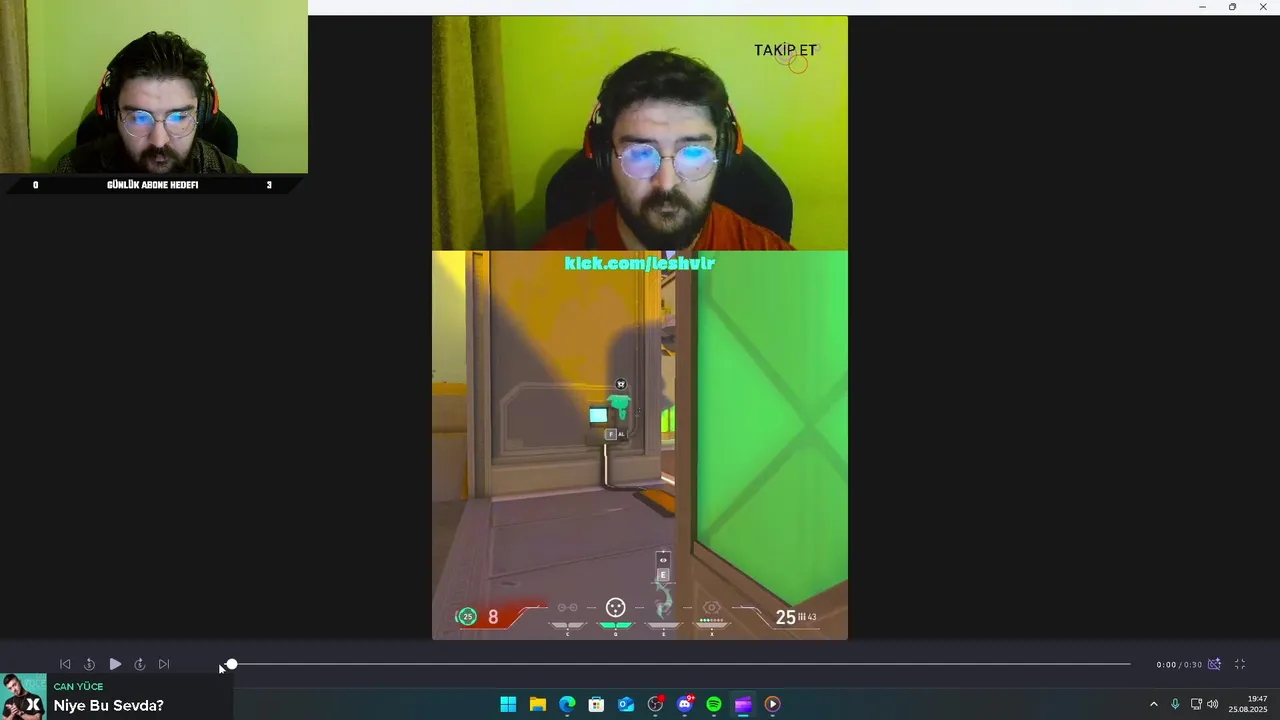This screenshot has width=1280, height=720.
Task: Open clock and date 19:47 panel
Action: point(1248,704)
